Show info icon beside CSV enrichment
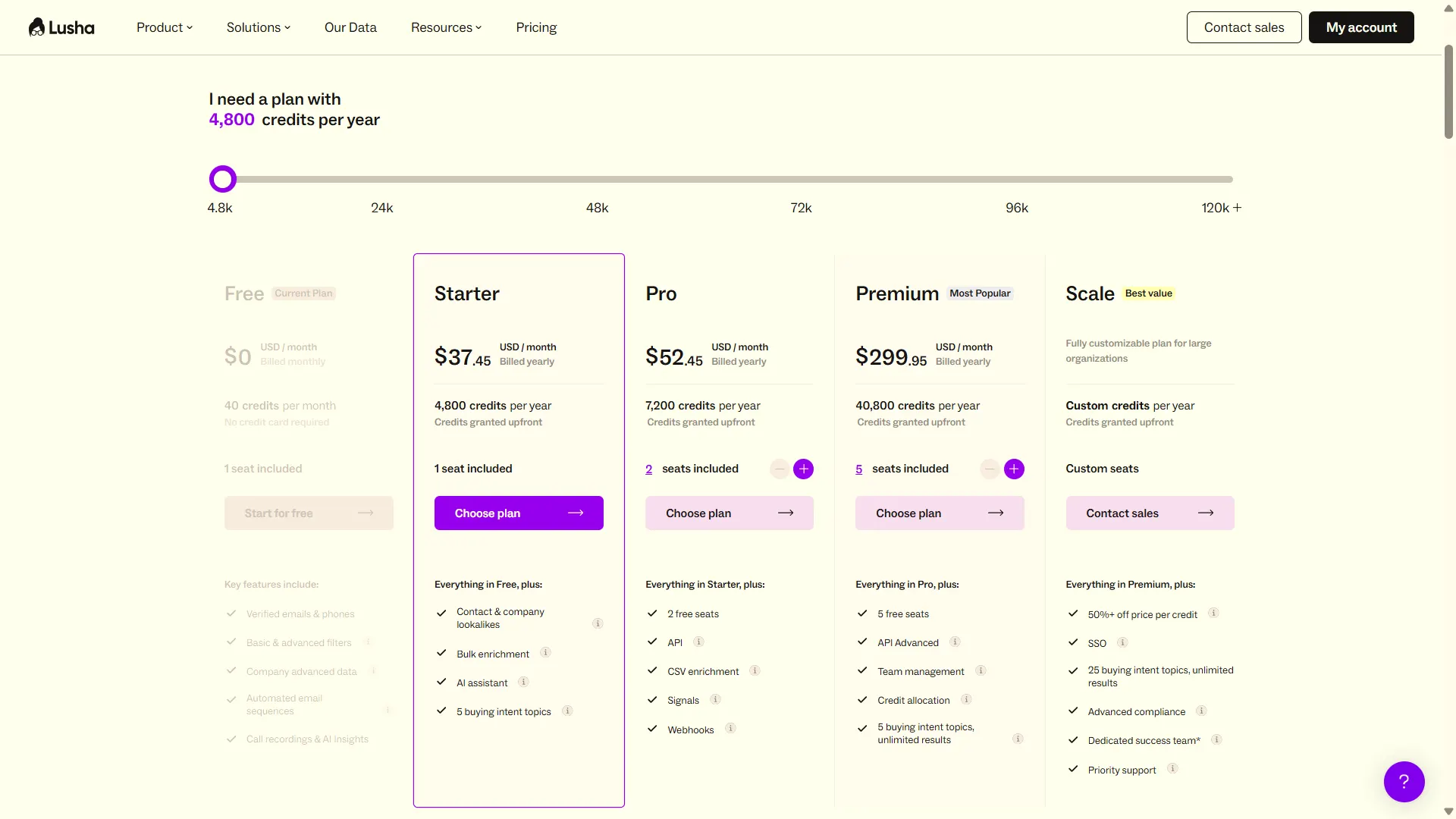Screen dimensions: 1456x819 tap(755, 670)
